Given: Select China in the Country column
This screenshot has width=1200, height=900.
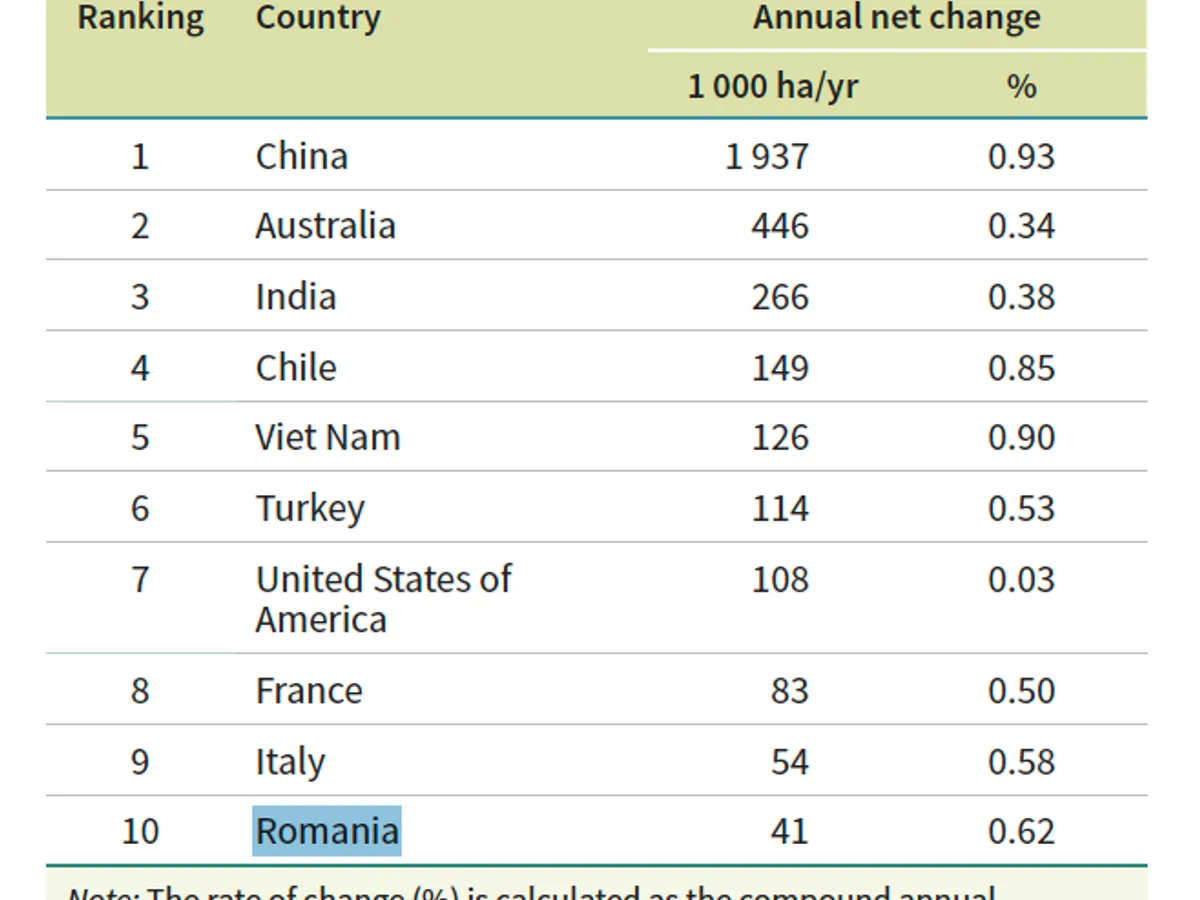Looking at the screenshot, I should (302, 156).
